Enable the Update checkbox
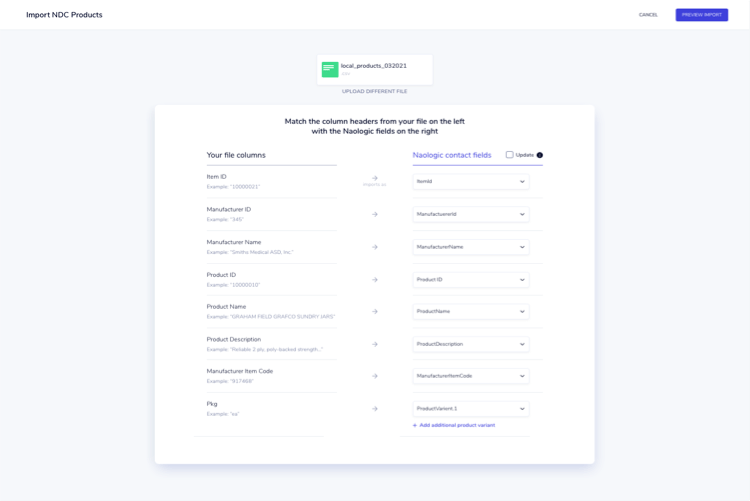750x501 pixels. pos(509,155)
